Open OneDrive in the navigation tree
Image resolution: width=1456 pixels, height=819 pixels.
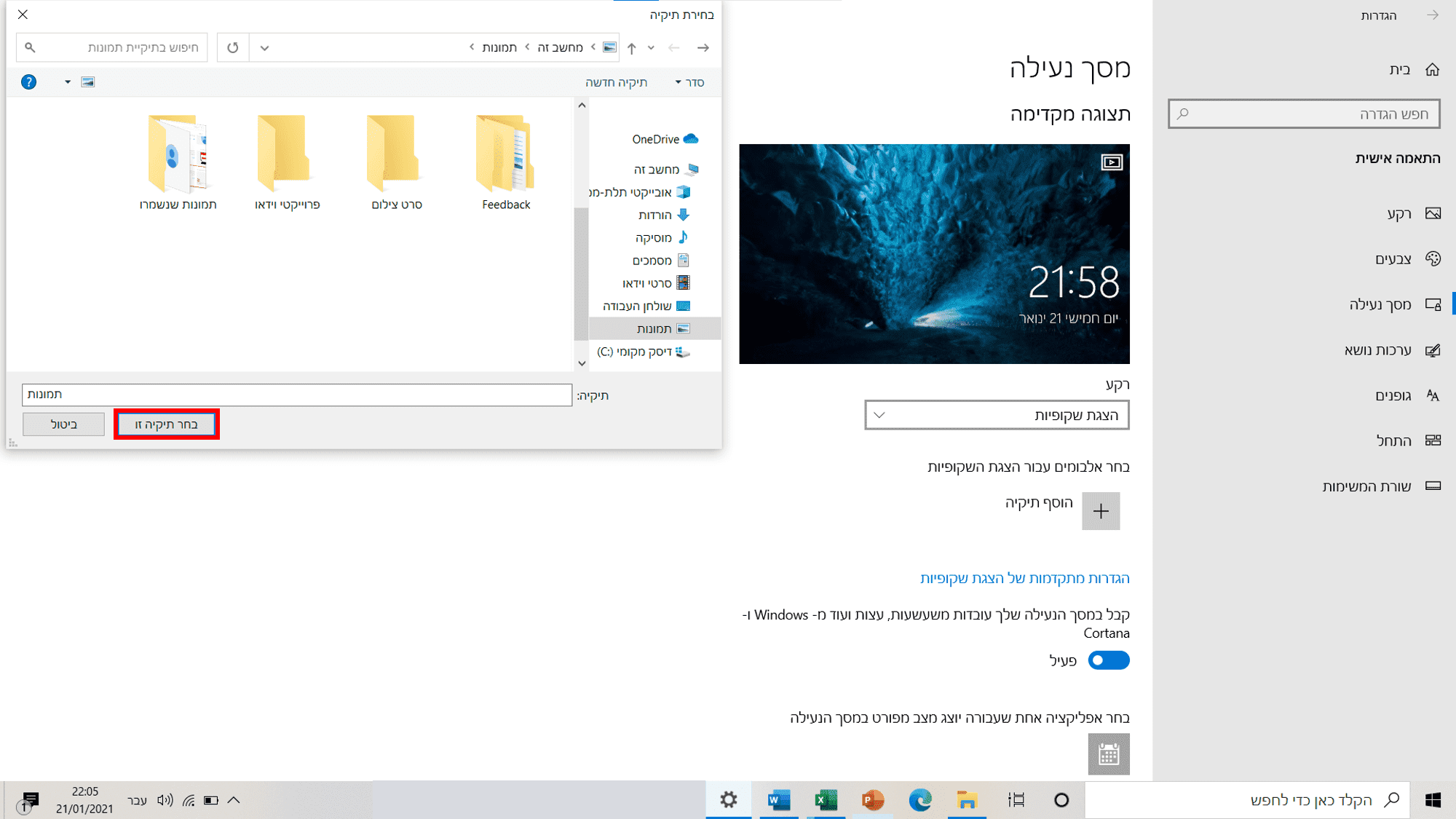[x=665, y=139]
